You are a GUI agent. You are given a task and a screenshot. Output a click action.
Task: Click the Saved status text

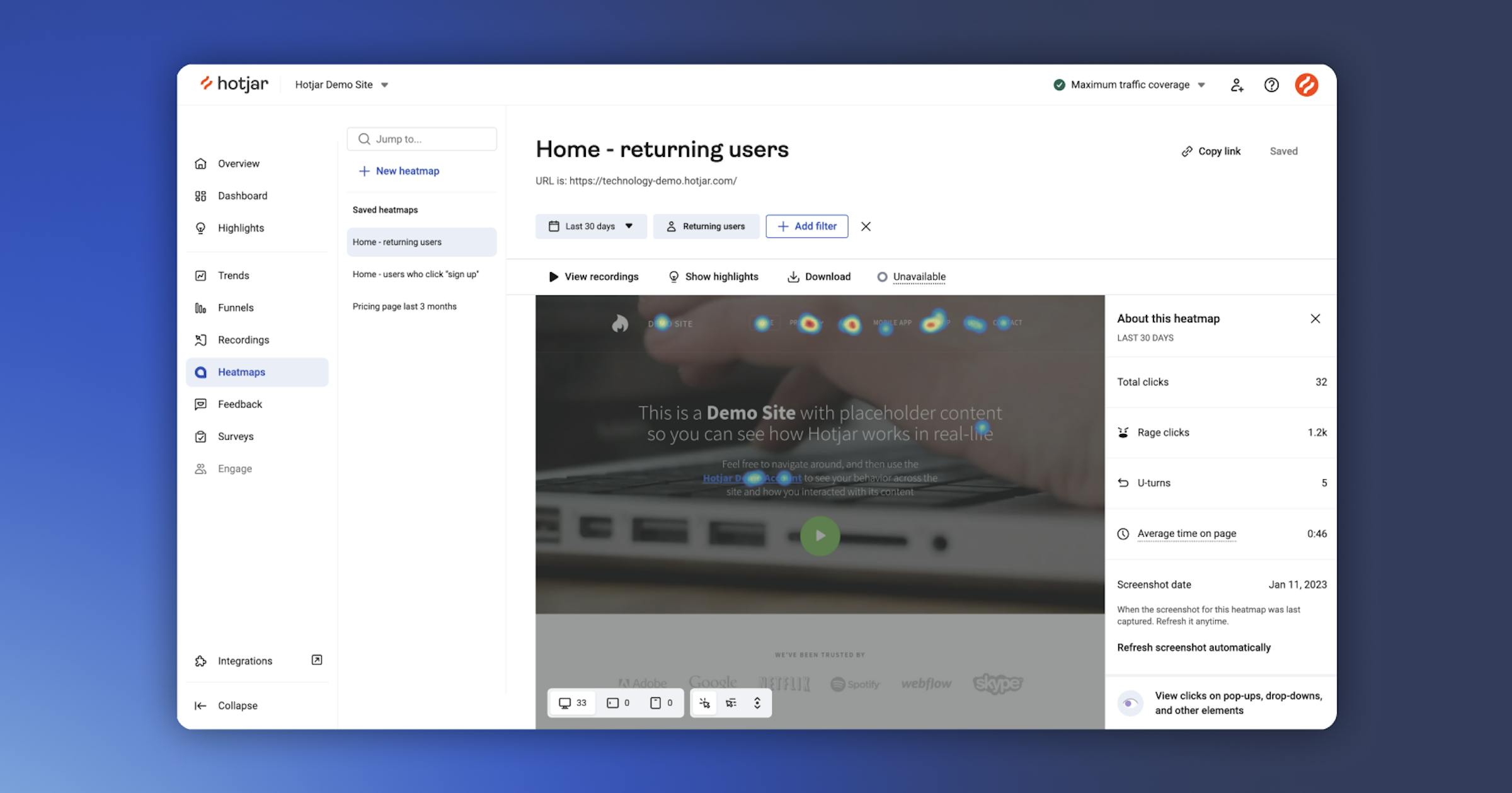[1283, 151]
